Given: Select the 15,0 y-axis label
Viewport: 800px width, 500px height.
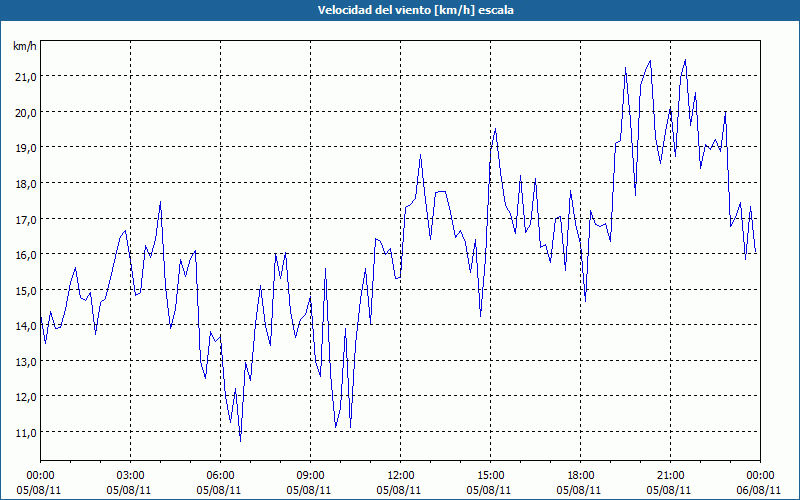Looking at the screenshot, I should 26,290.
